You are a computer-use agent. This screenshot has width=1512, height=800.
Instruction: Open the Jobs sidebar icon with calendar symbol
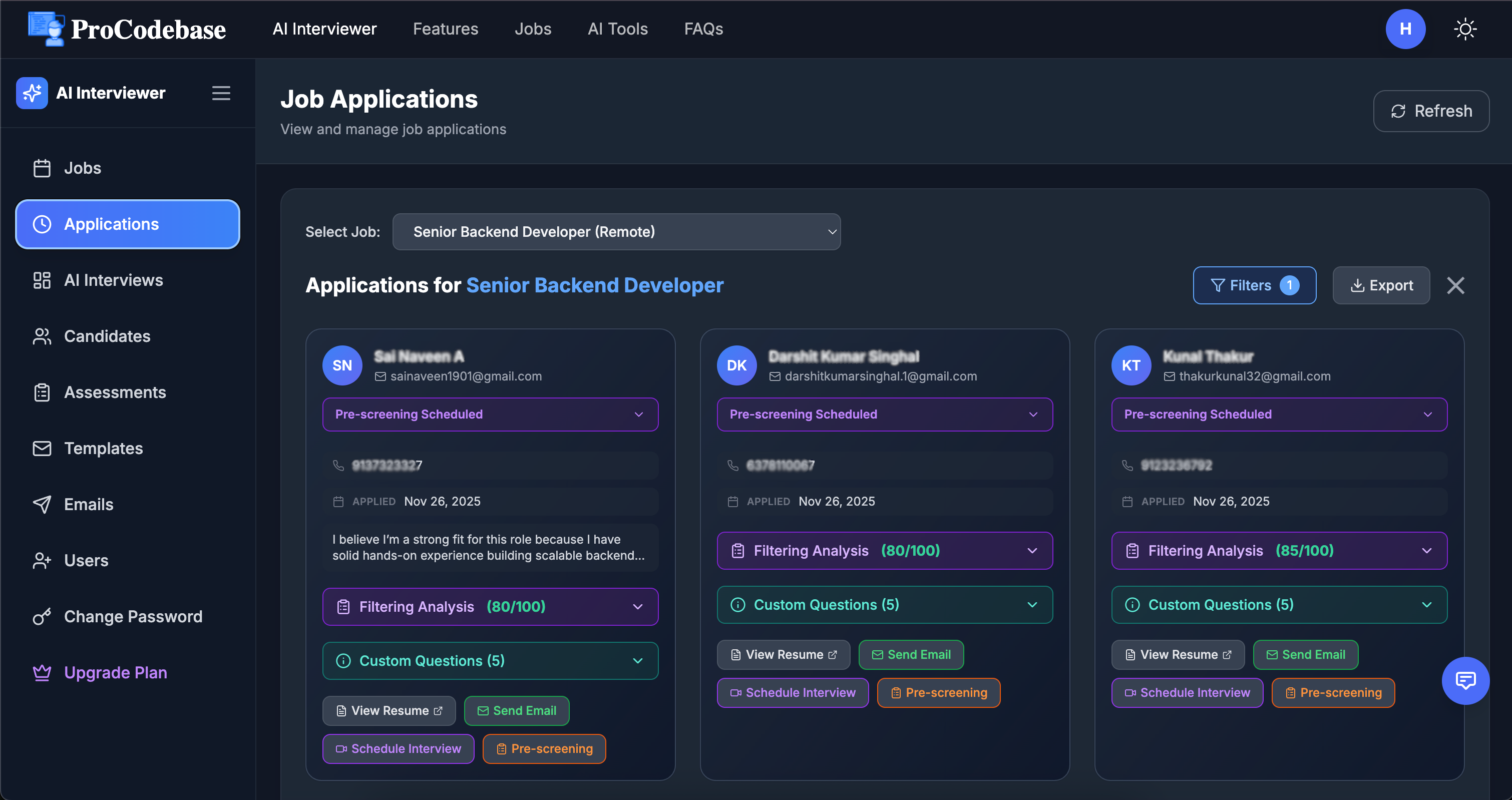[42, 168]
